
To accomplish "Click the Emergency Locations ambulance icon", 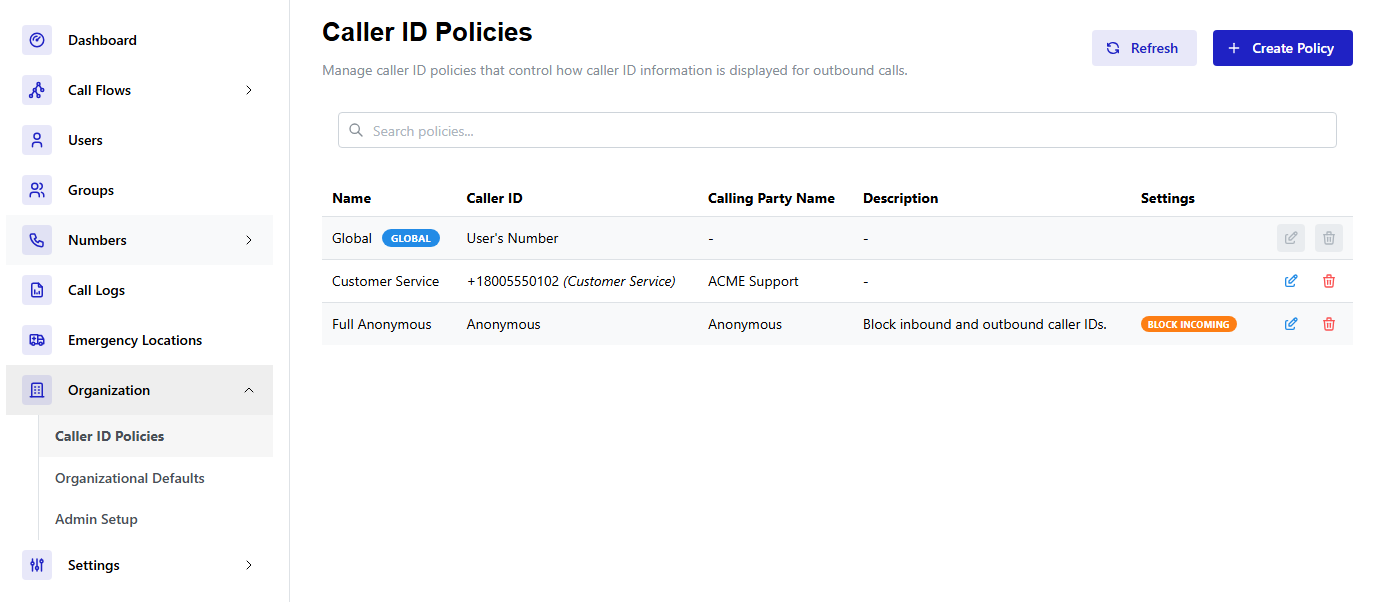I will [37, 340].
